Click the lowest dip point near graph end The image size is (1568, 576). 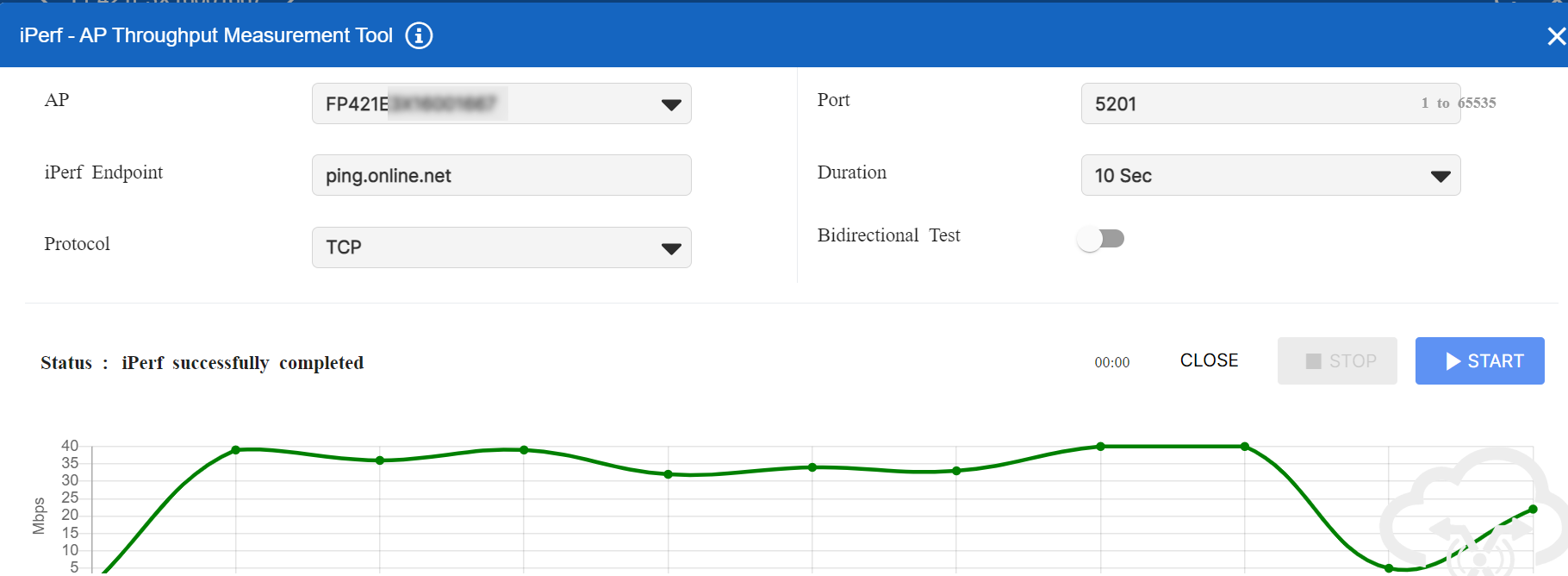[x=1389, y=568]
